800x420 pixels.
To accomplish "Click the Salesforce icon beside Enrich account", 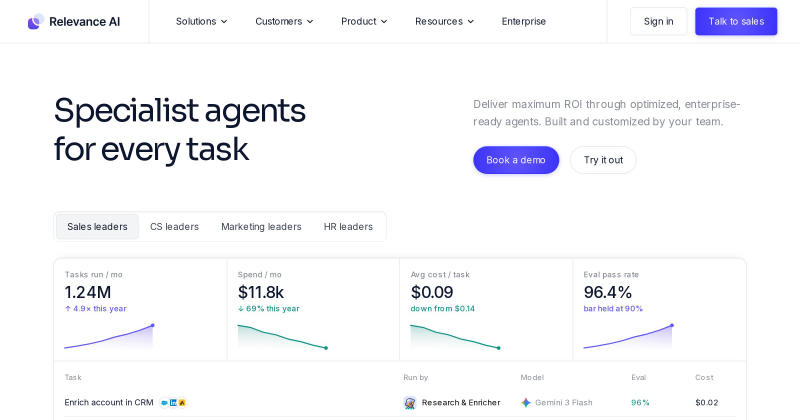I will [x=164, y=403].
